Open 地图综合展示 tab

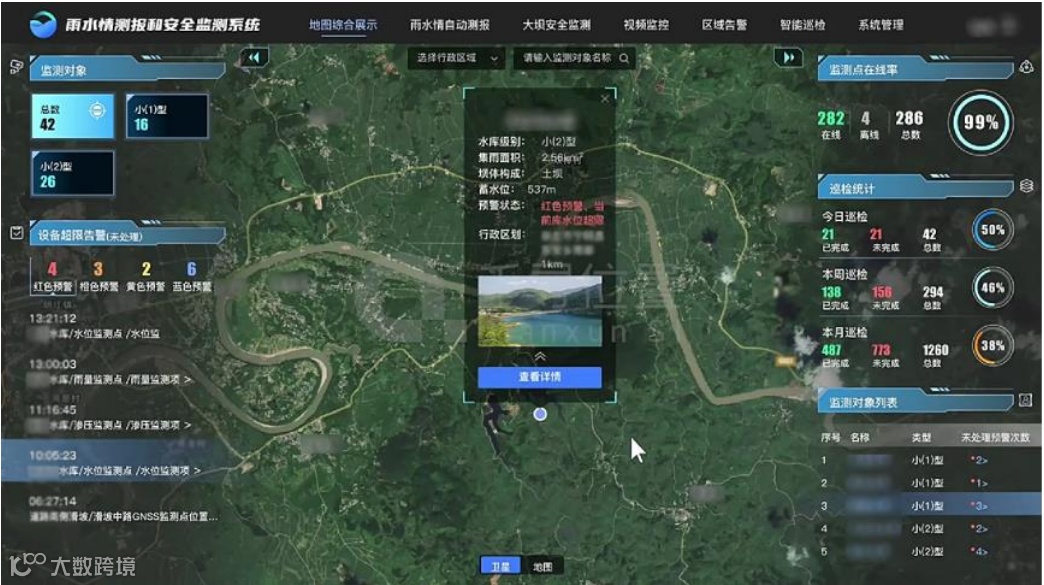[x=343, y=25]
